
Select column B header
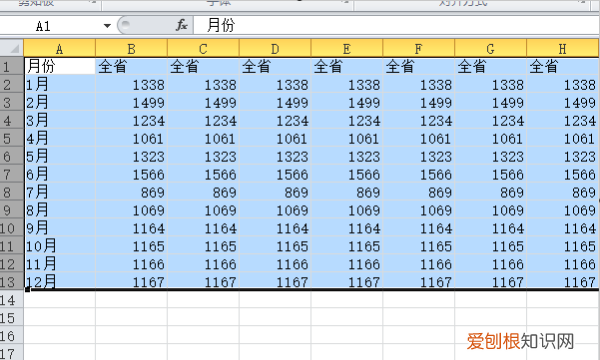[131, 49]
